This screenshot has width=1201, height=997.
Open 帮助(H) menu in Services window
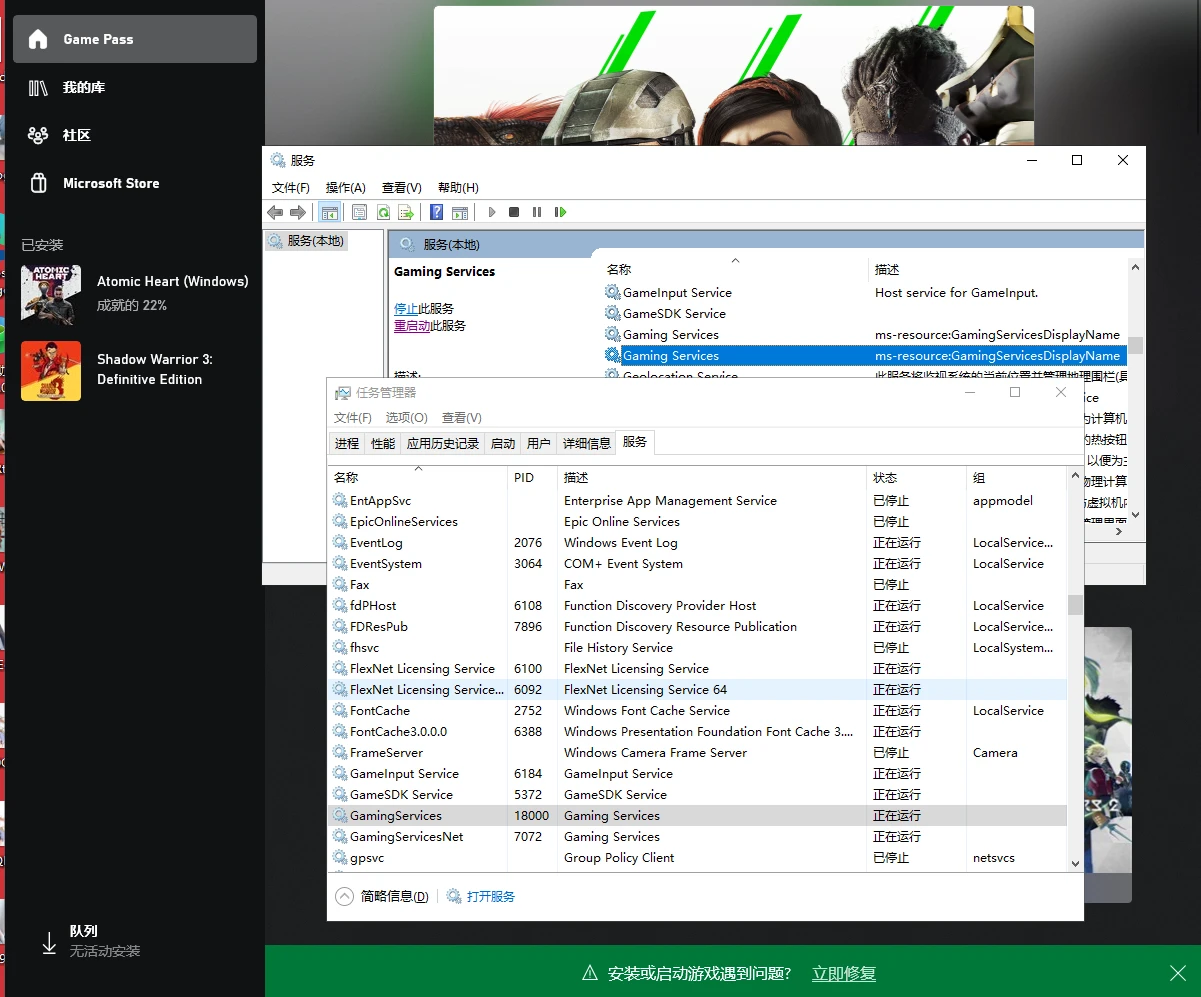tap(458, 187)
